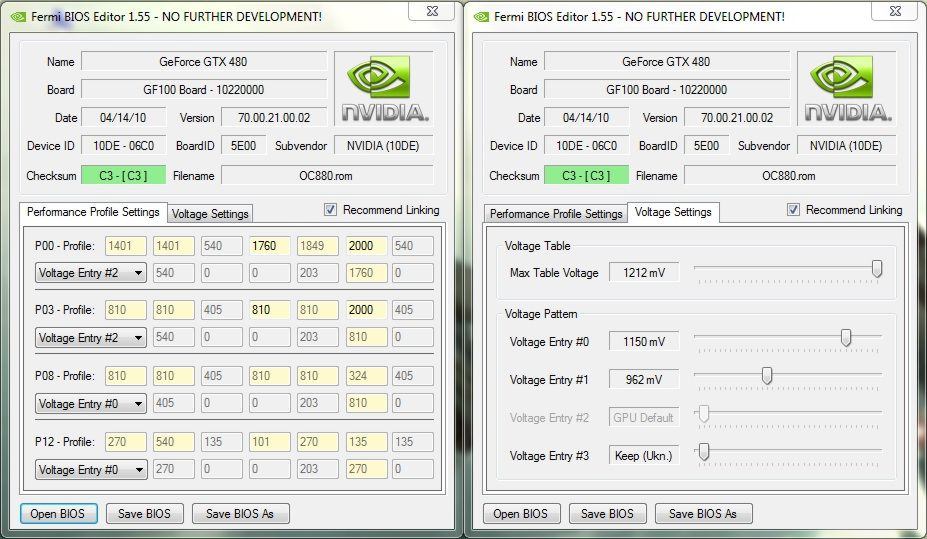The image size is (927, 539).
Task: Click Open BIOS in the right window
Action: click(x=520, y=514)
